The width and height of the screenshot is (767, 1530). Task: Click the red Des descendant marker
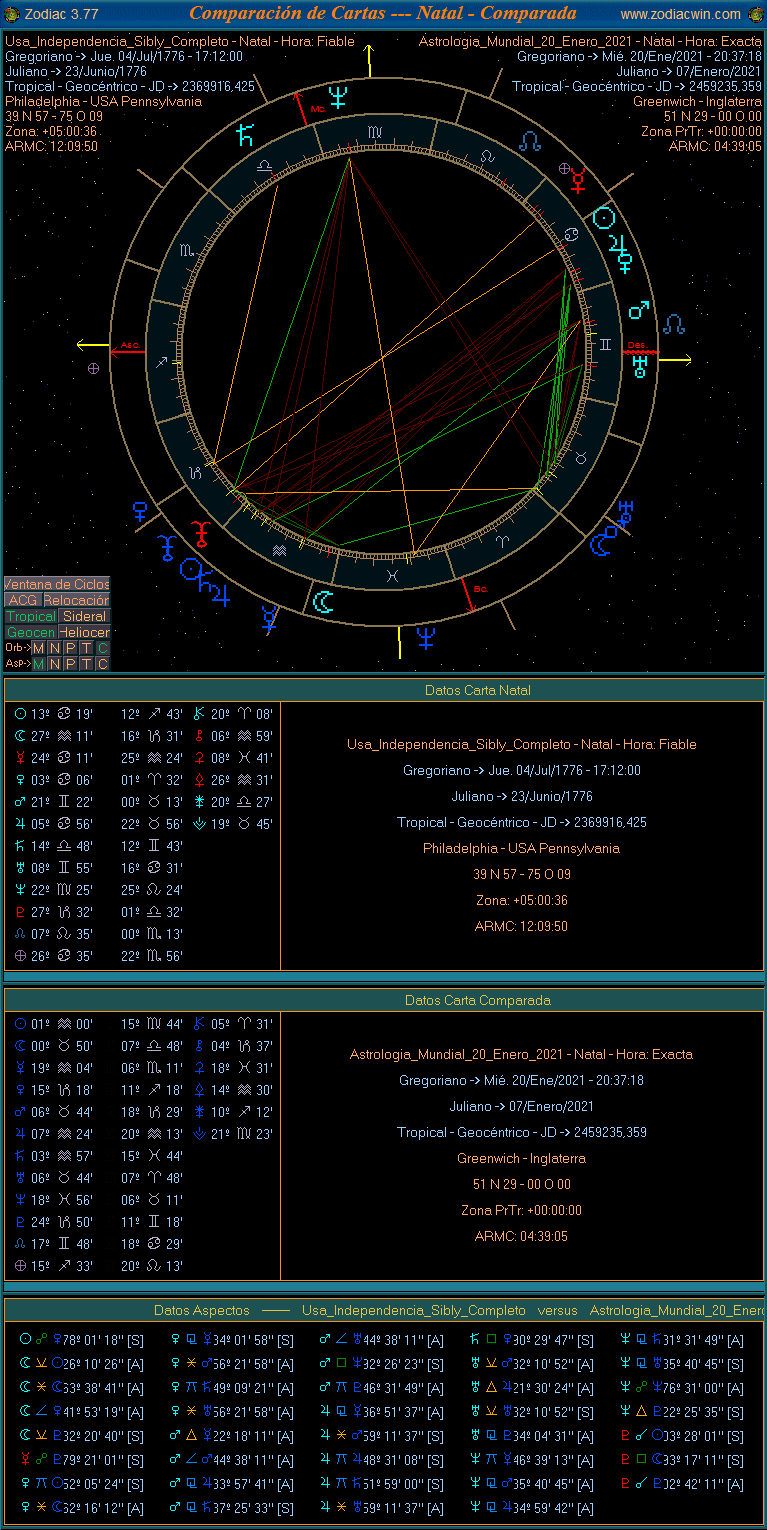click(636, 345)
